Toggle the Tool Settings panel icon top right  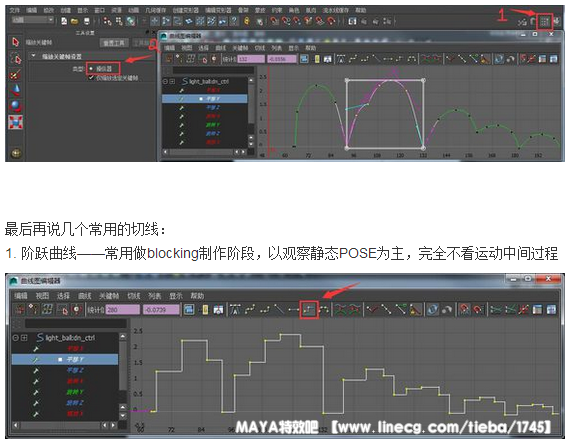pos(544,22)
